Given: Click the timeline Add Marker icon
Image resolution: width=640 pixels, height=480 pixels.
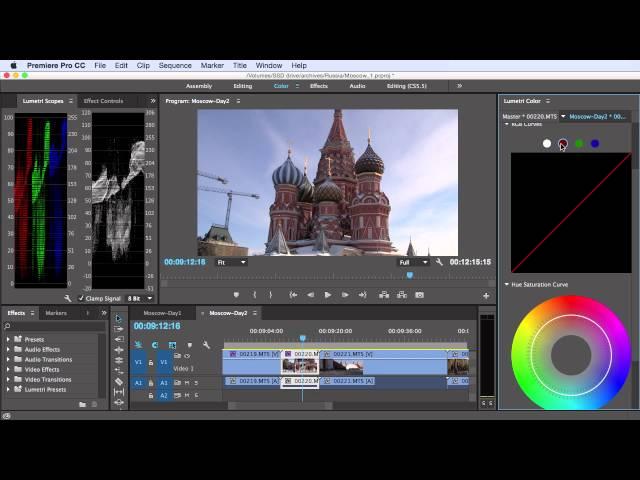Looking at the screenshot, I should pyautogui.click(x=189, y=345).
